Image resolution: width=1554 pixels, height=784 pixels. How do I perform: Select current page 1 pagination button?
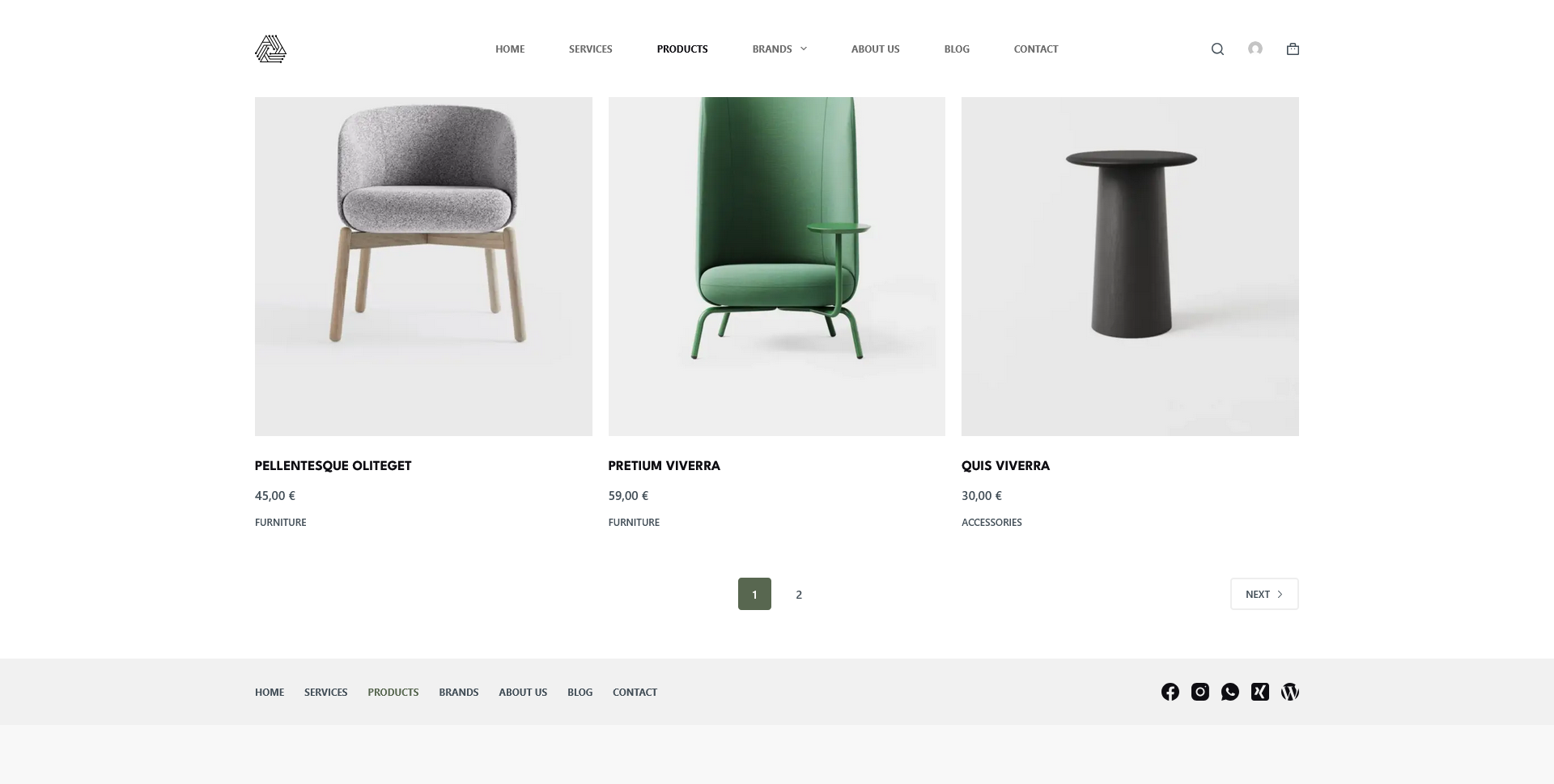click(x=754, y=594)
